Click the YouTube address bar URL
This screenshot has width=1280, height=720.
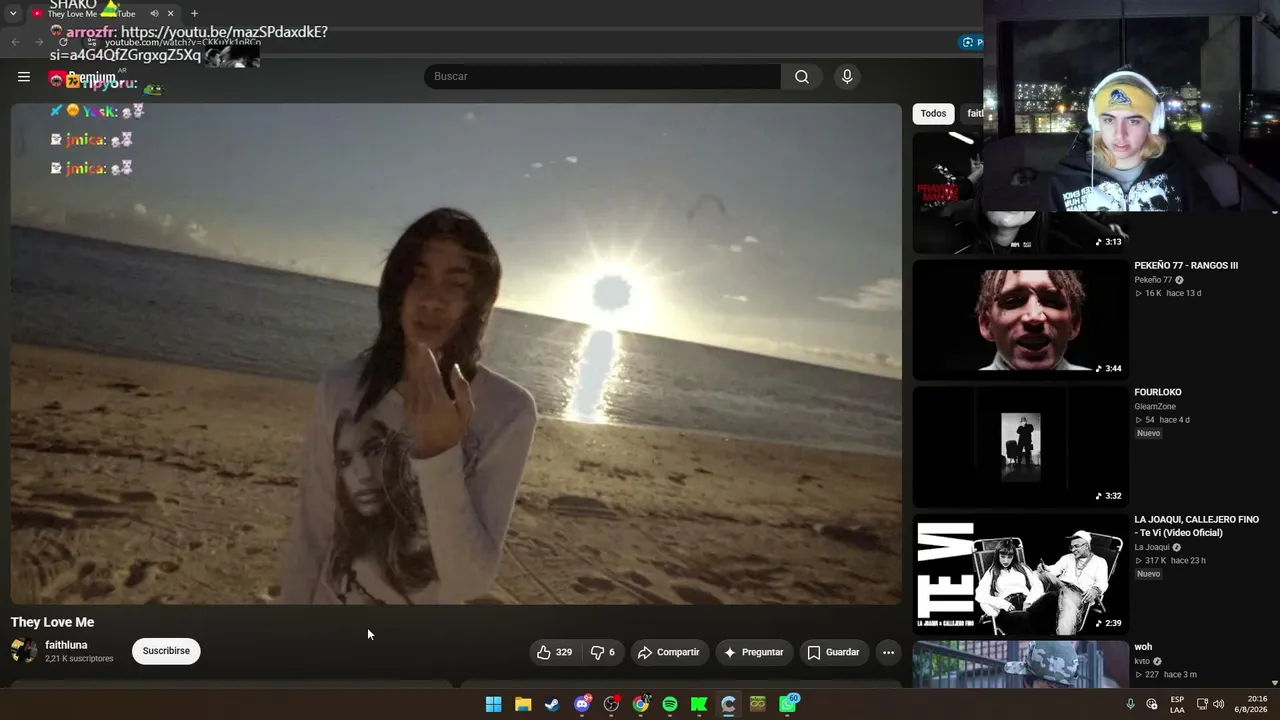coord(183,43)
